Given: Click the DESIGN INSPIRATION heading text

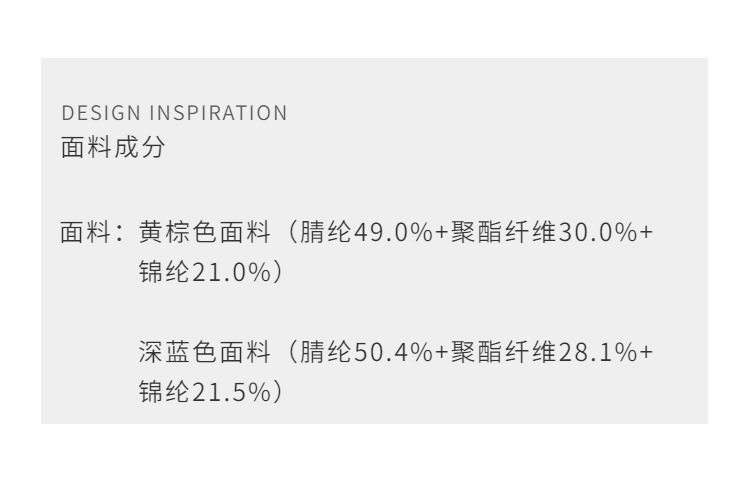Looking at the screenshot, I should (174, 113).
